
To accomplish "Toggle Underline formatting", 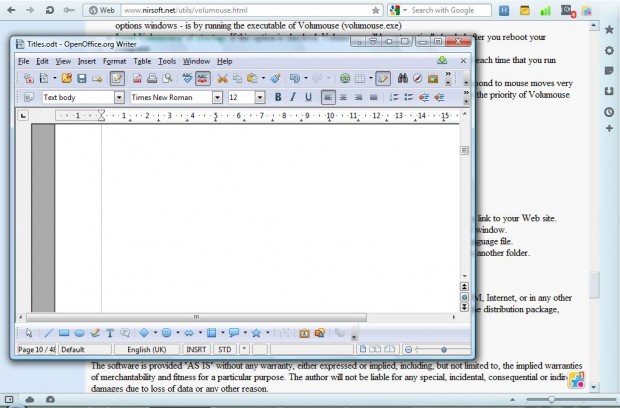I will (308, 97).
